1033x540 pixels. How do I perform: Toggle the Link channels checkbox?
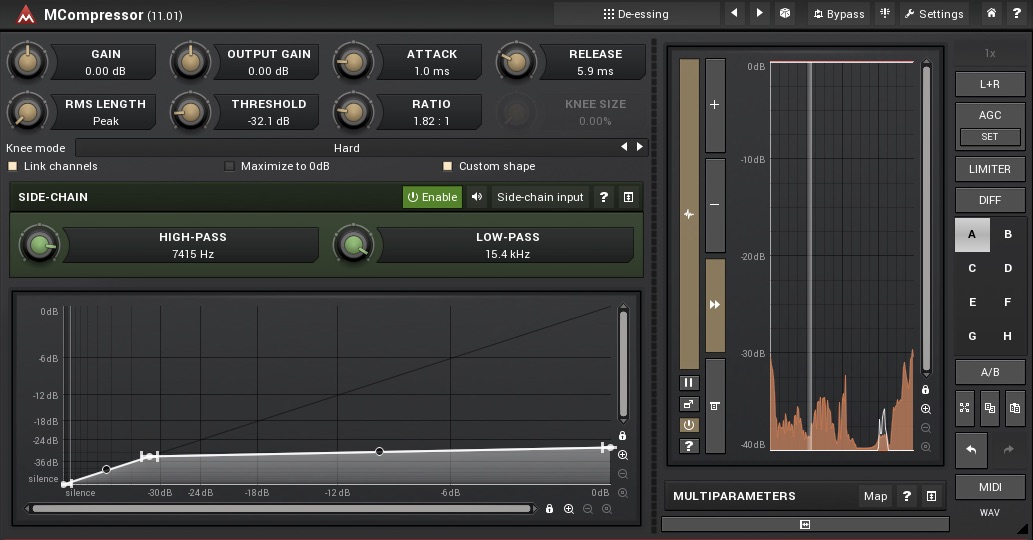(13, 166)
